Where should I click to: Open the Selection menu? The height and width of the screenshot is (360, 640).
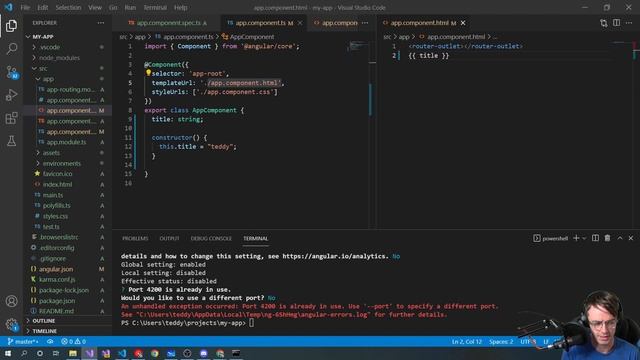[68, 8]
